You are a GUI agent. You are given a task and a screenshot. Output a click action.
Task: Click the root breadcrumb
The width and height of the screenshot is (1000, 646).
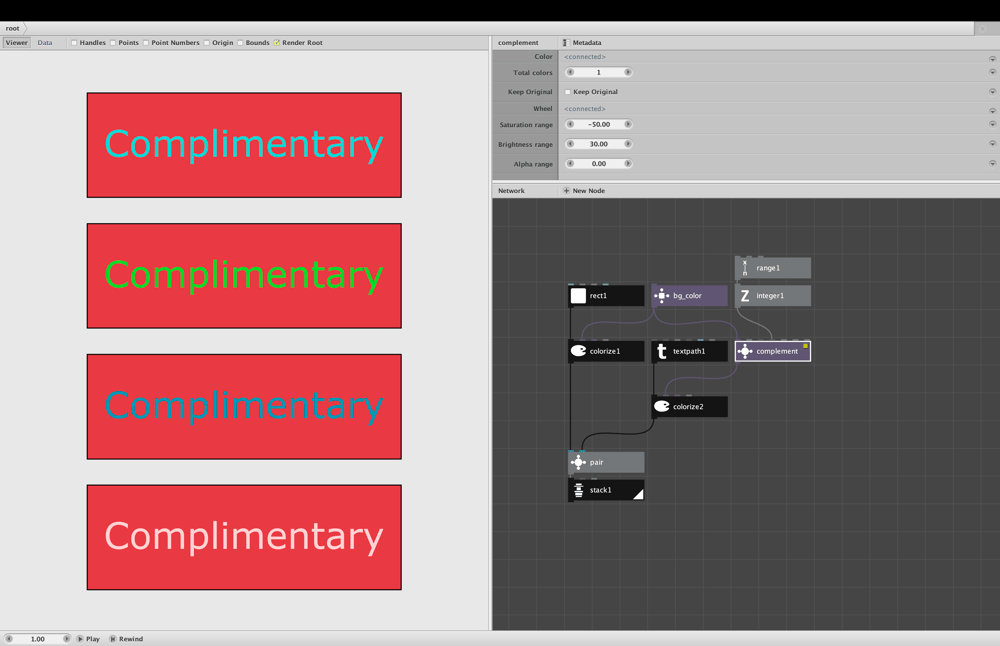pyautogui.click(x=13, y=28)
